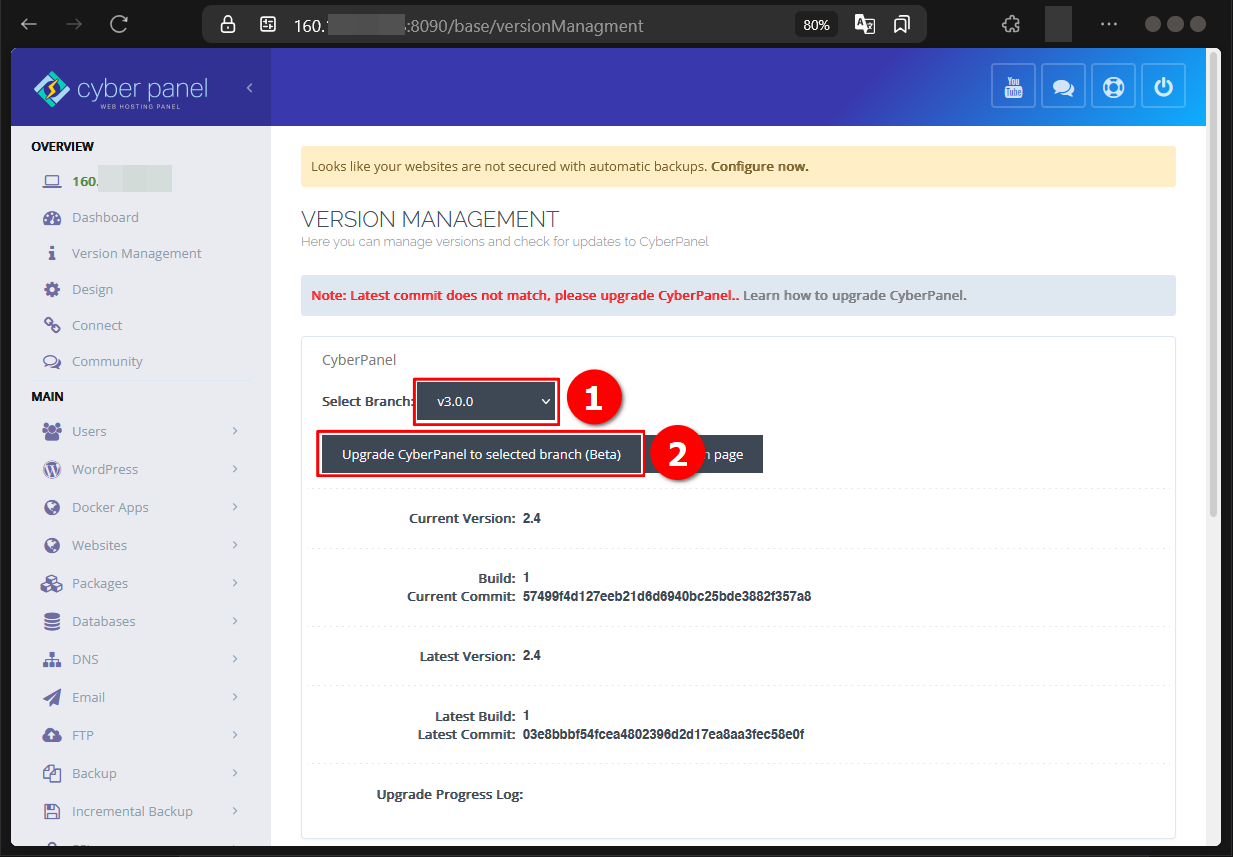The image size is (1233, 857).
Task: Click the Packages cubes icon
Action: point(52,583)
